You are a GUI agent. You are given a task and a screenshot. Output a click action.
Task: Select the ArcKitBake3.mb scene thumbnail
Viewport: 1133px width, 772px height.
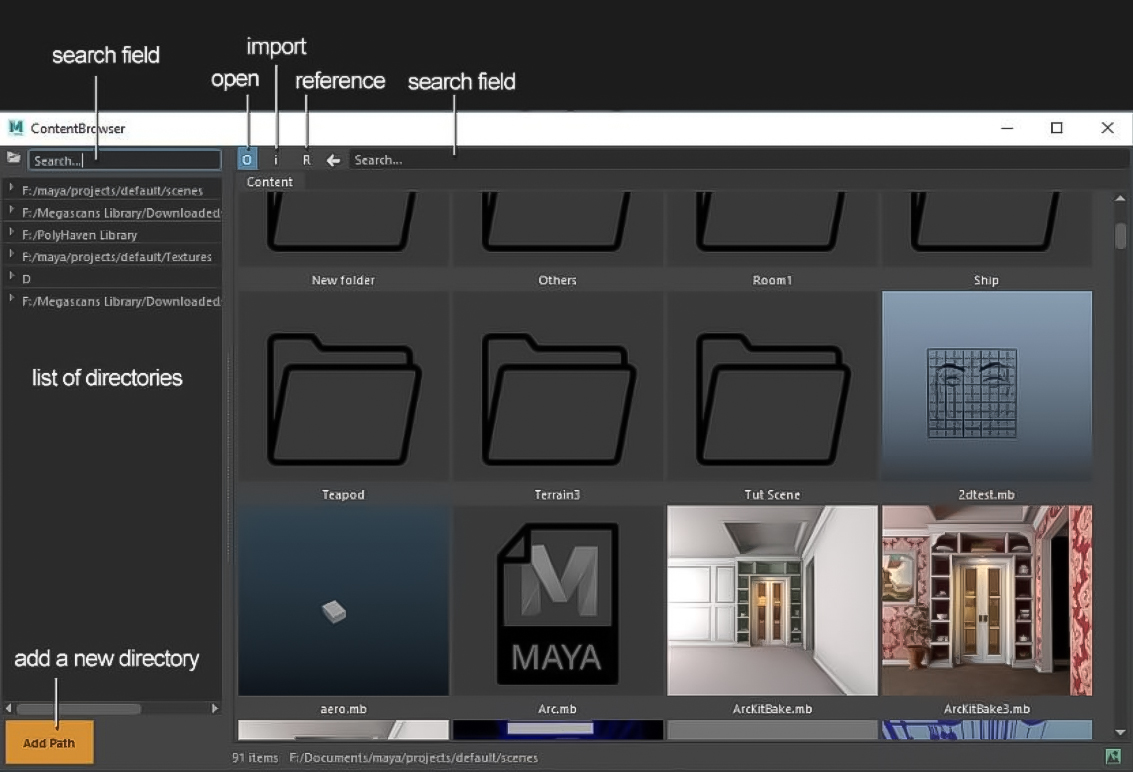(986, 600)
